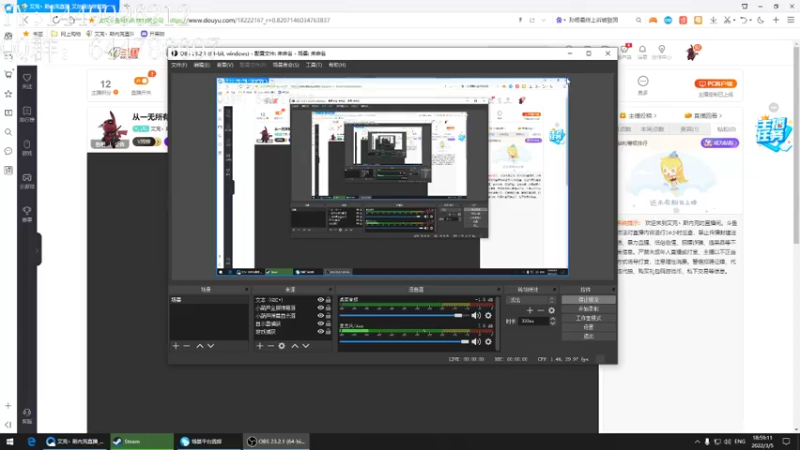Toggle the orange 直播开关 switch
Screen dimensions: 800x450
click(141, 81)
